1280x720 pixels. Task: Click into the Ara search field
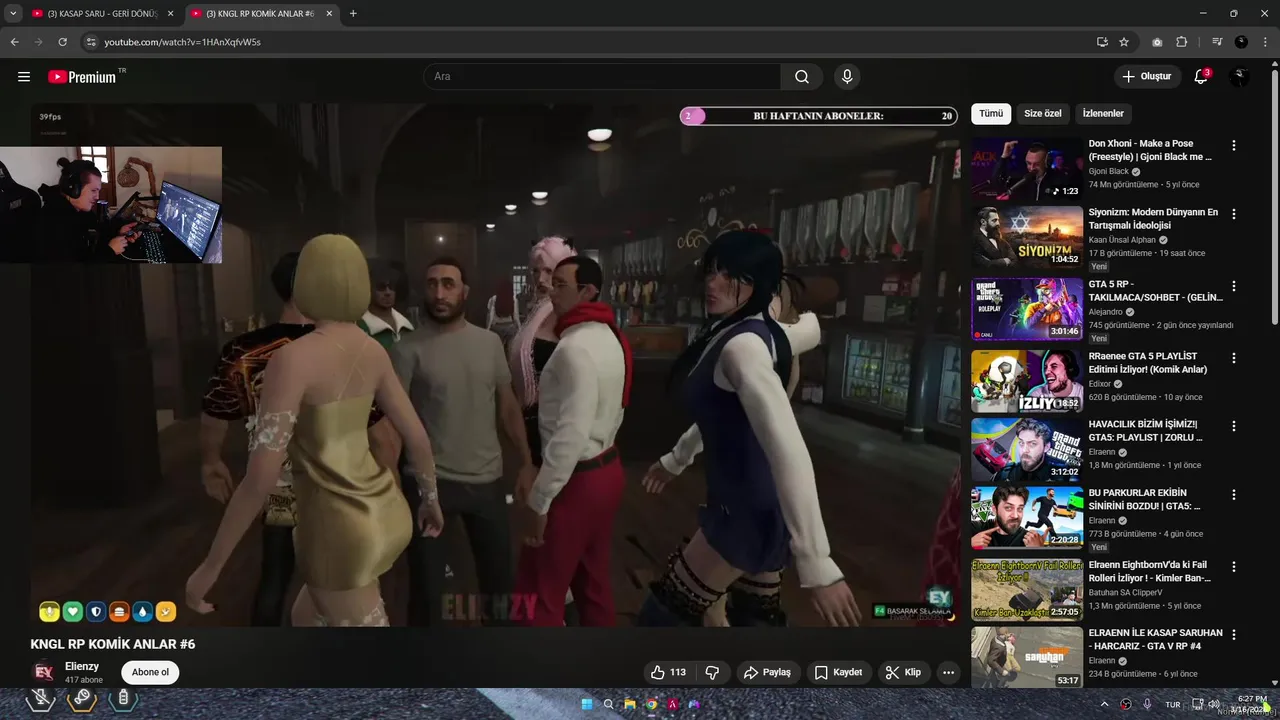click(603, 77)
